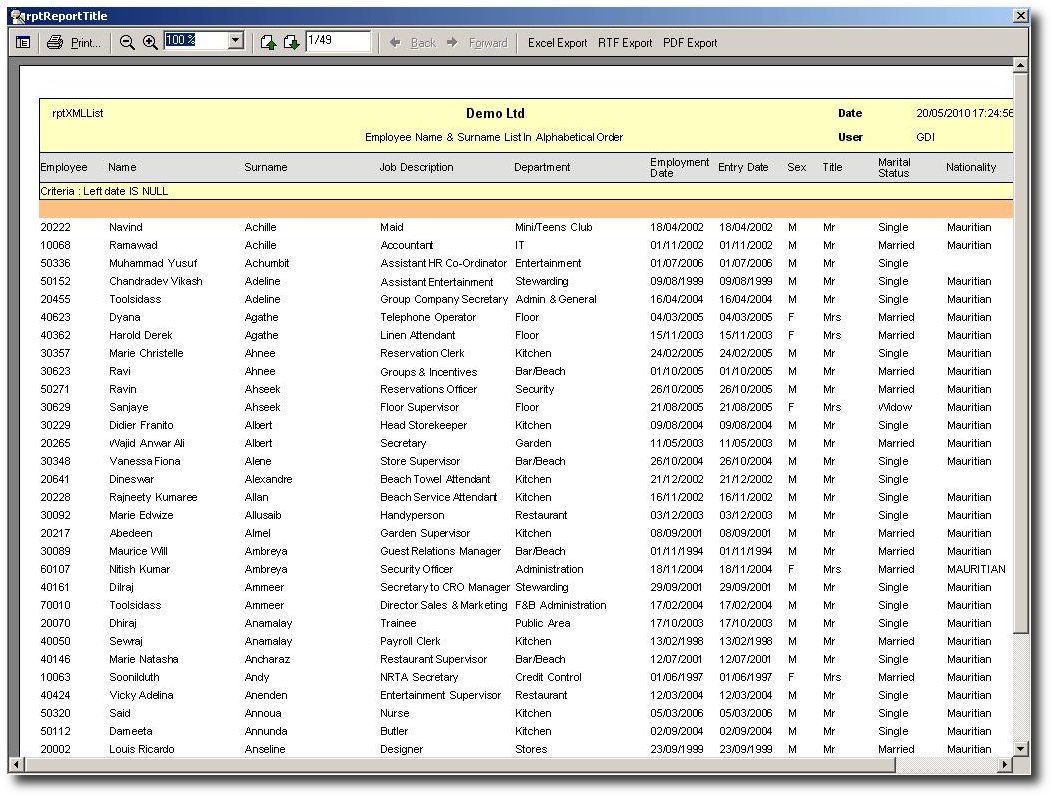
Task: Click the zoom out magnifier icon
Action: 127,42
